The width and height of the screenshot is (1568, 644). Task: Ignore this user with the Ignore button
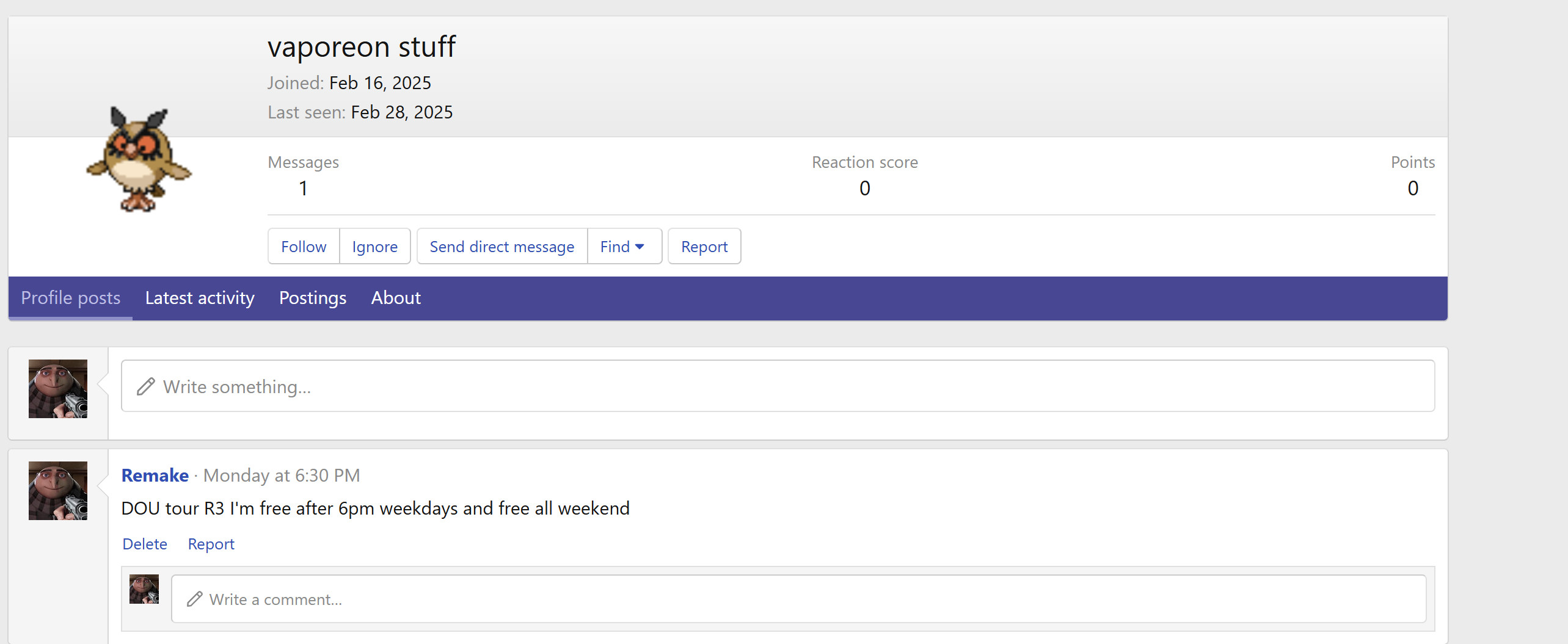coord(374,247)
